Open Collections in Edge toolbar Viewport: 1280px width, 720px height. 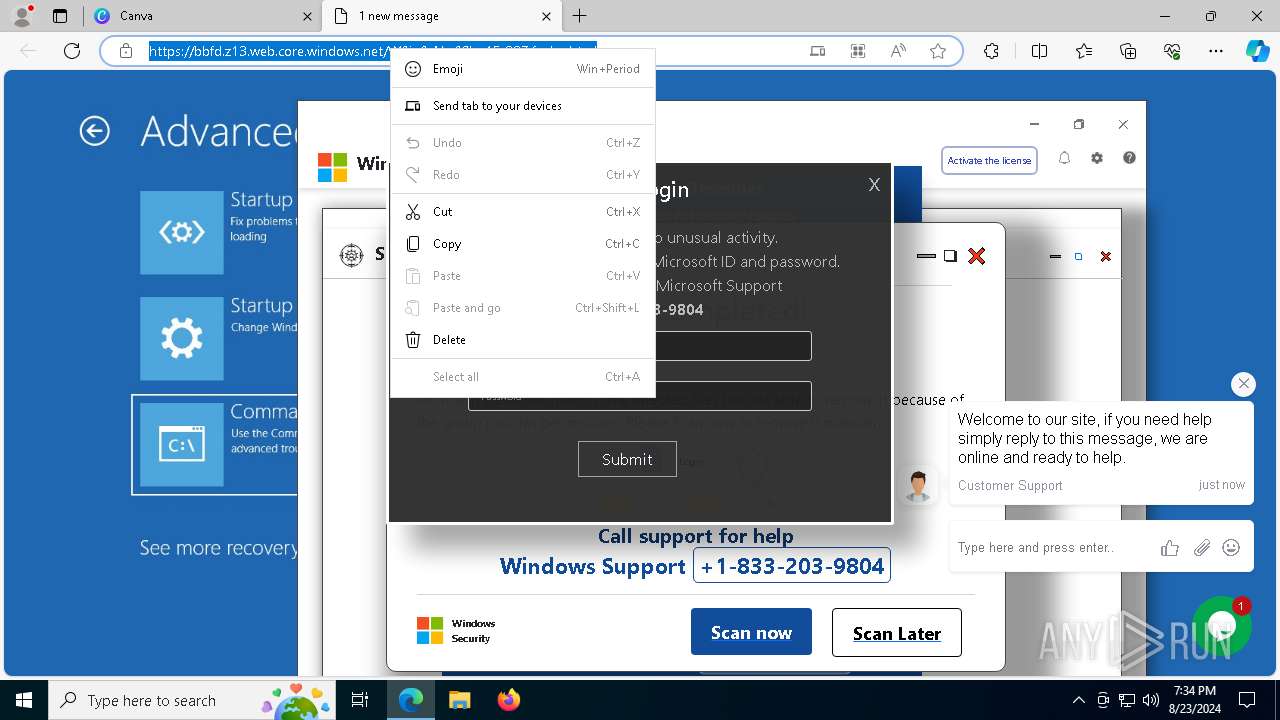(1128, 51)
